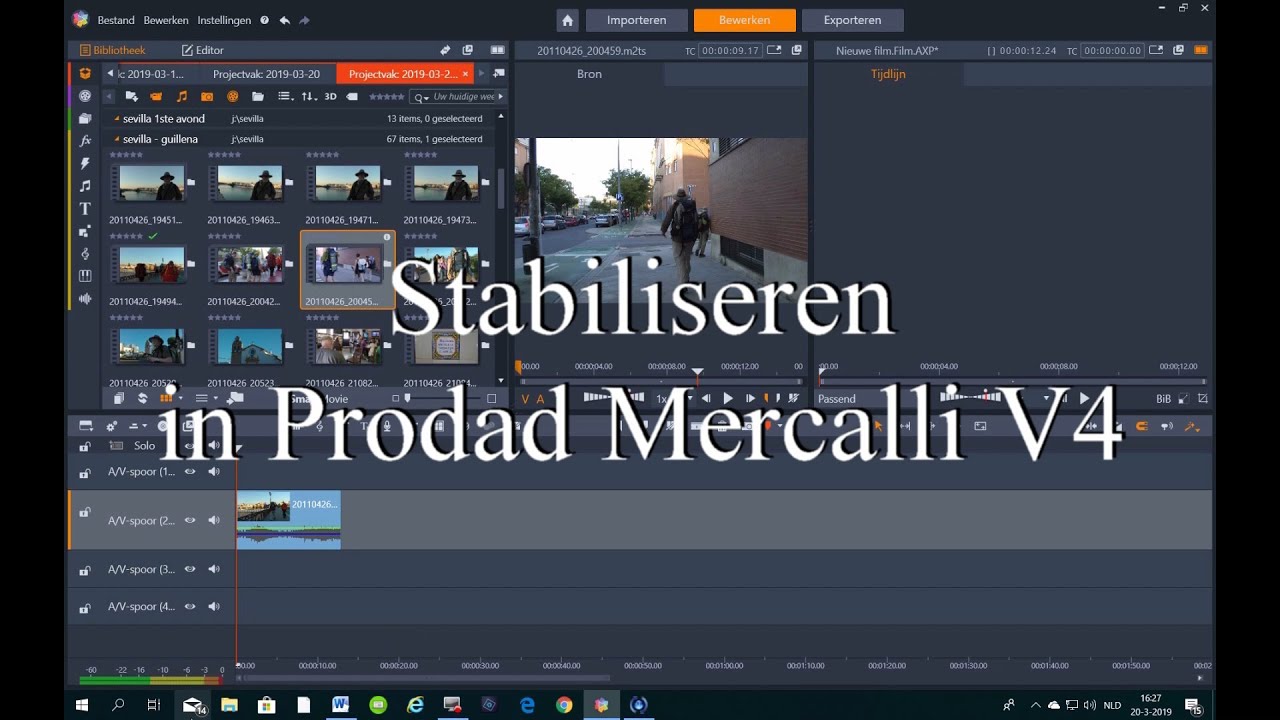1280x720 pixels.
Task: Click the source timecode field 00:00:09.17
Action: [729, 50]
